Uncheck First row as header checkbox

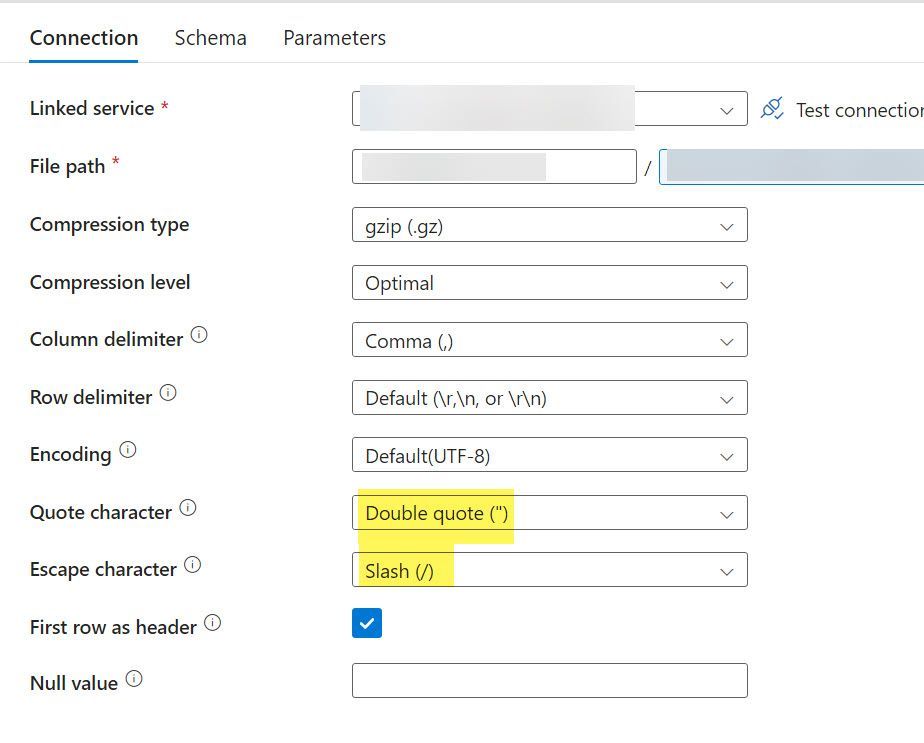pyautogui.click(x=367, y=624)
